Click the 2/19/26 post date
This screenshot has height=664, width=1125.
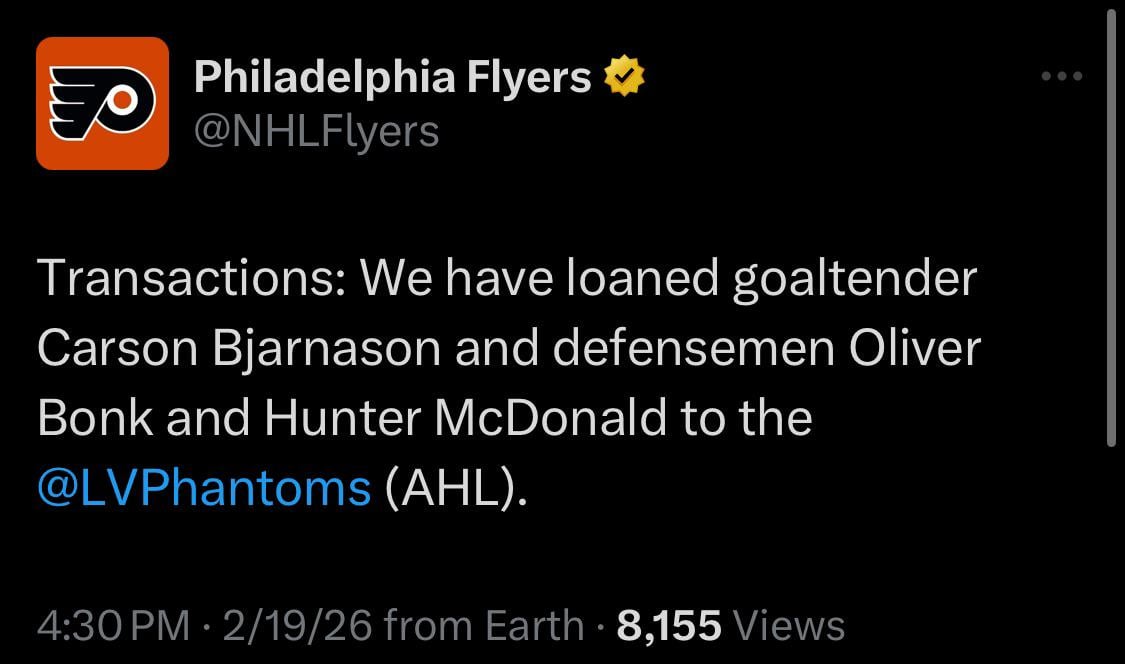coord(297,626)
